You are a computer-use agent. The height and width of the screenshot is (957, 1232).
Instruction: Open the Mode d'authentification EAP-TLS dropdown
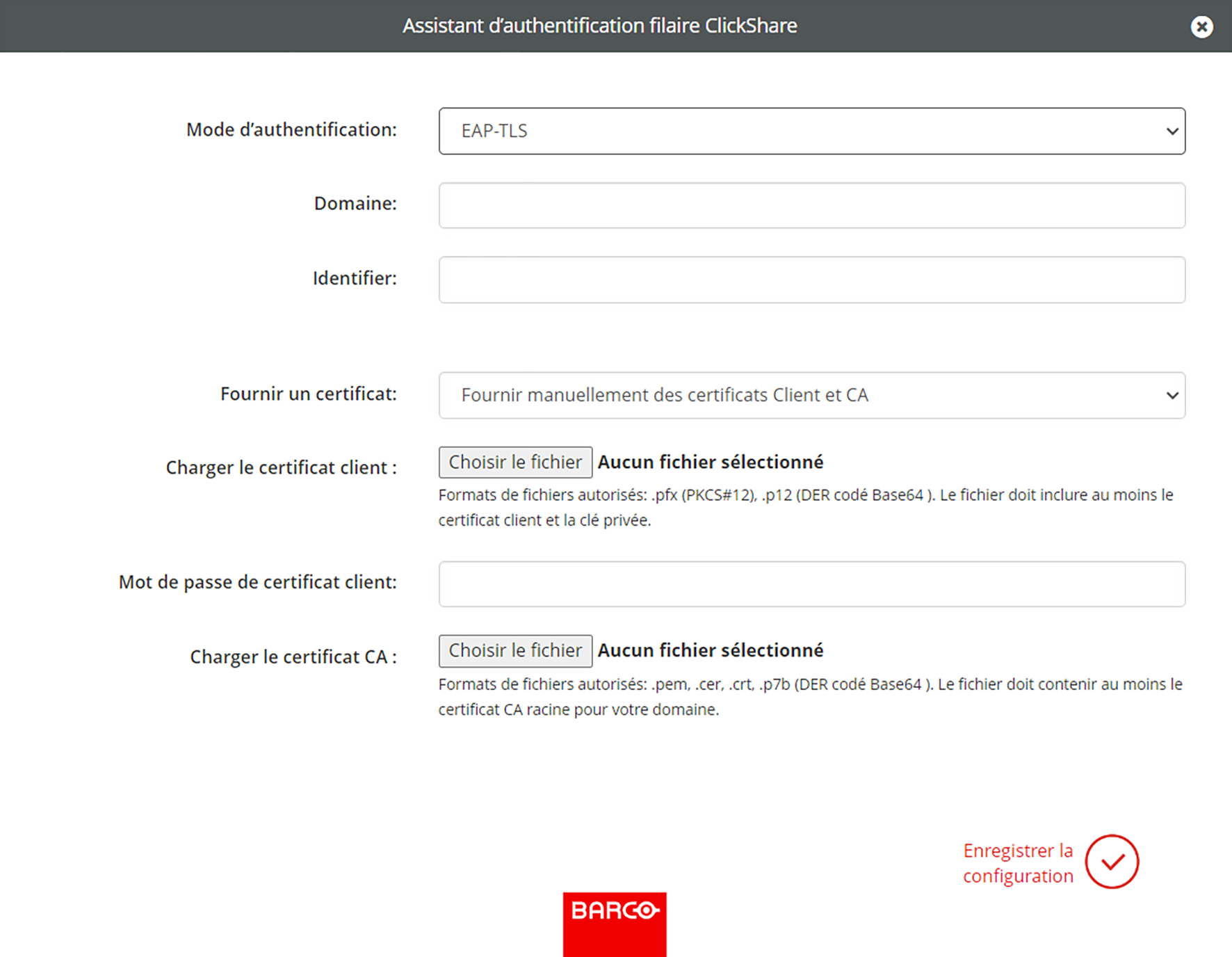coord(812,131)
